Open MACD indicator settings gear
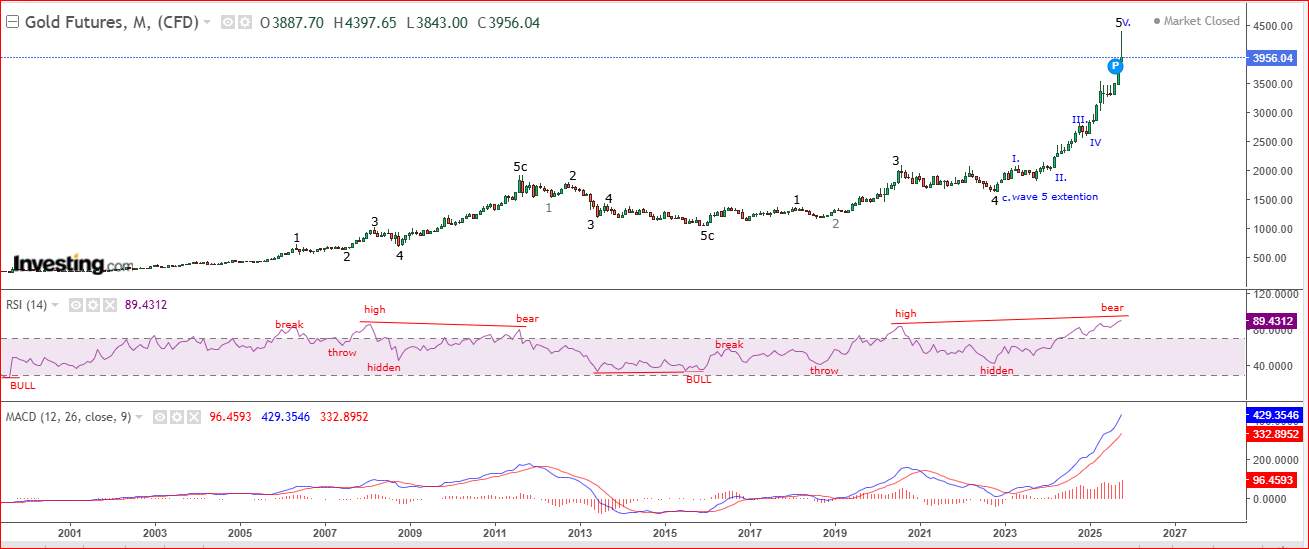 click(175, 416)
